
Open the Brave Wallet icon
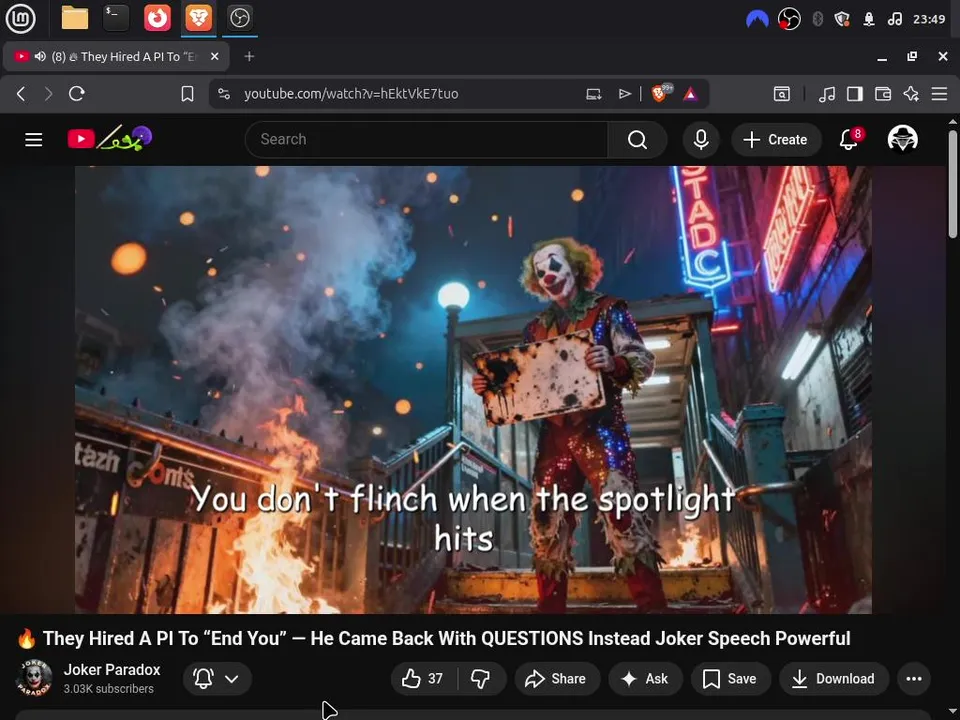point(883,94)
